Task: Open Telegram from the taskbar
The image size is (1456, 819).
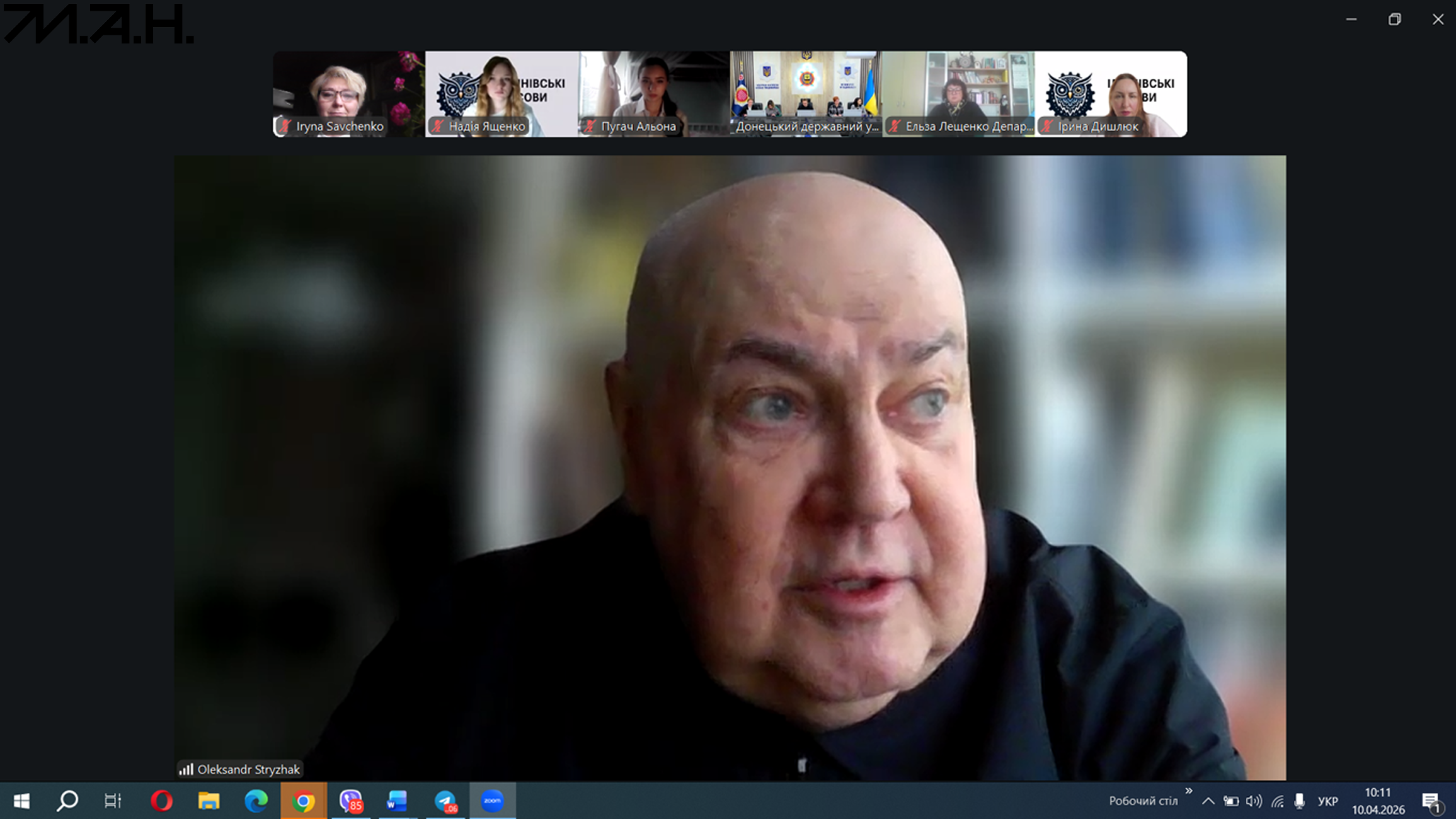Action: click(x=445, y=801)
